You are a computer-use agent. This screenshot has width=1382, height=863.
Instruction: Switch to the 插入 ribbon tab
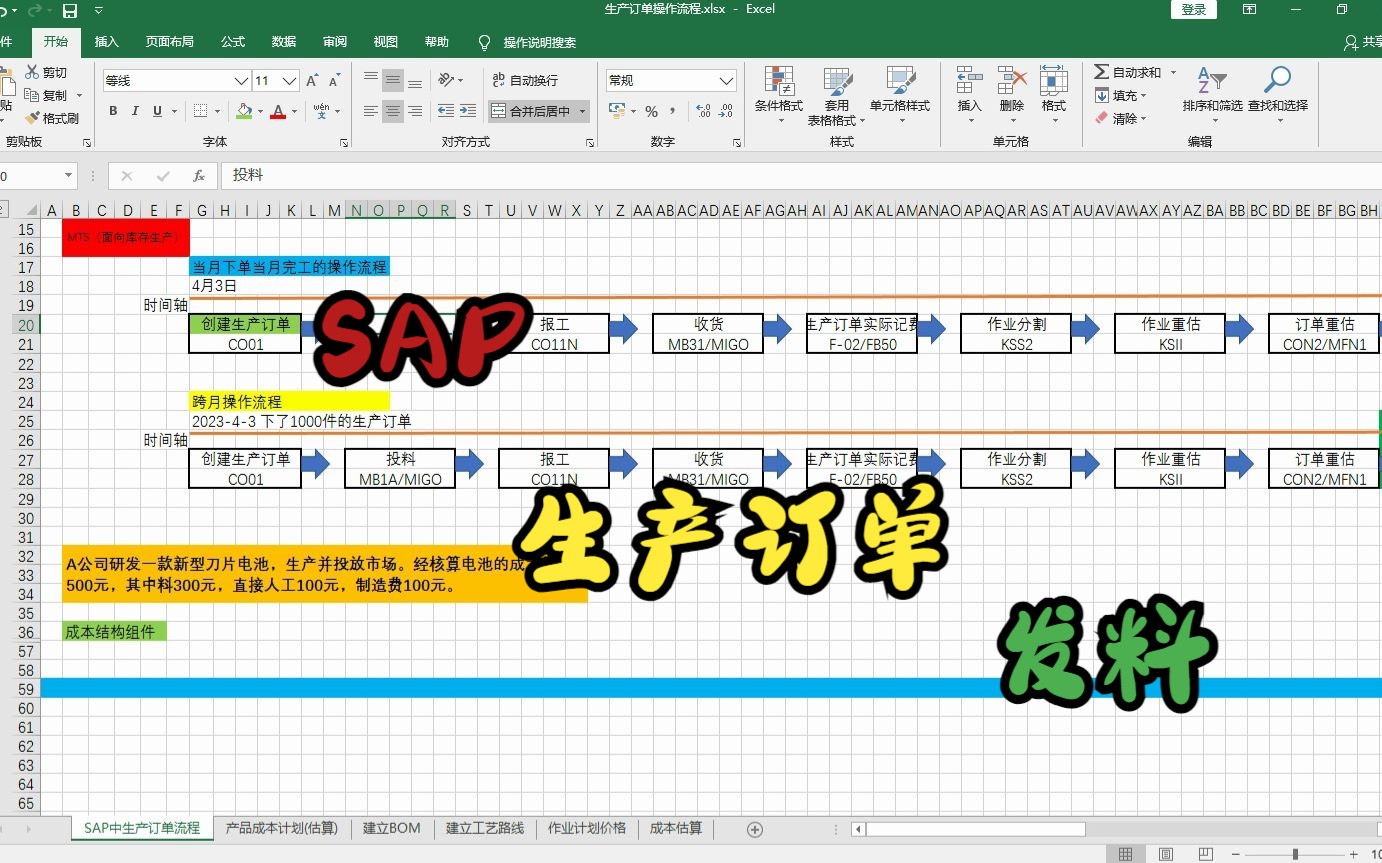[x=106, y=42]
